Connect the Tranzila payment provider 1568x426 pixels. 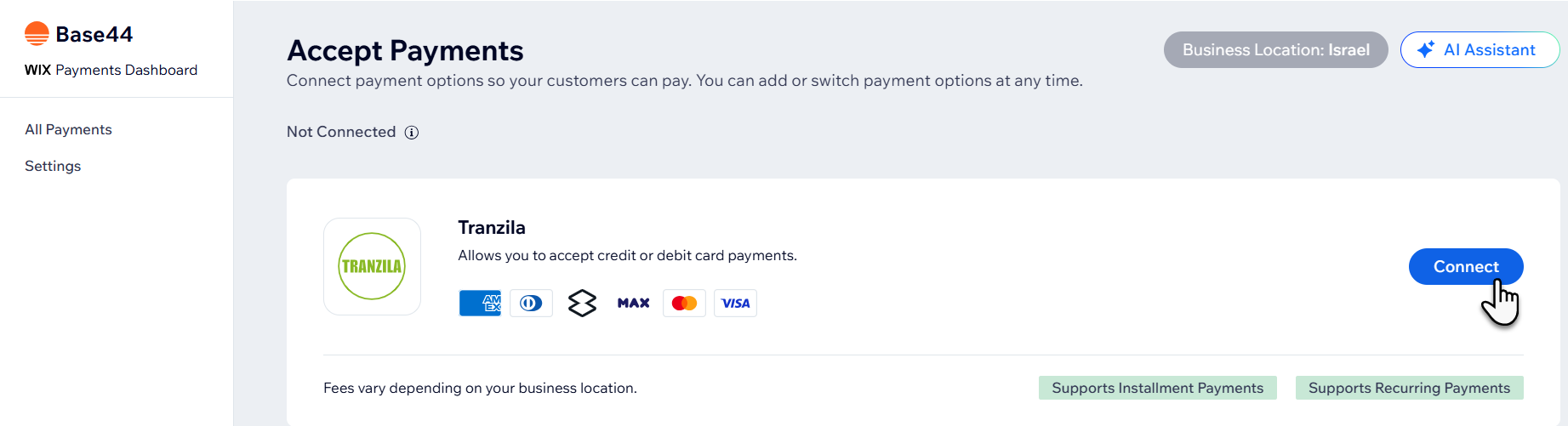pos(1465,266)
